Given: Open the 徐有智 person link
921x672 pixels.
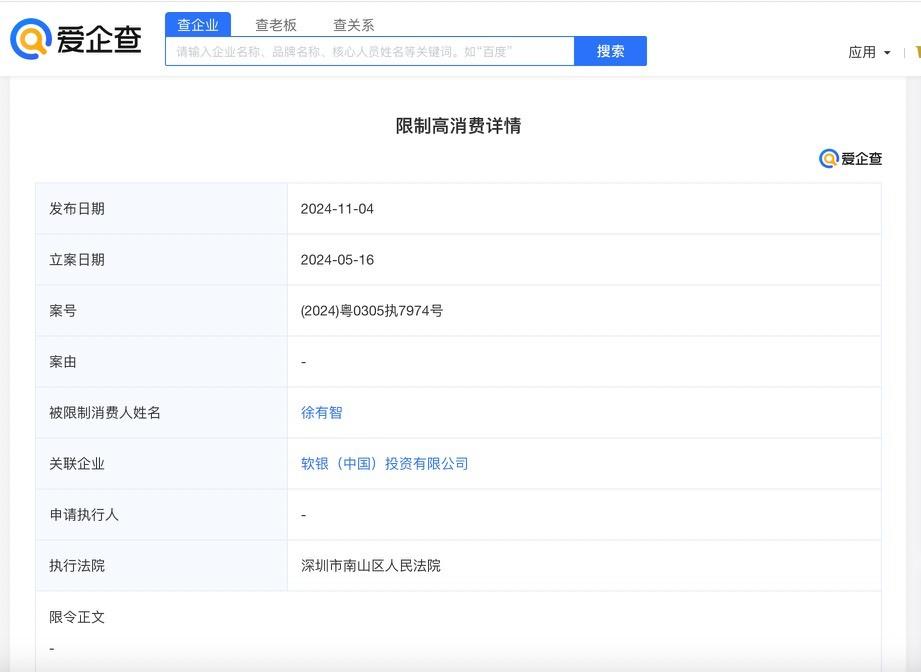Looking at the screenshot, I should (321, 412).
